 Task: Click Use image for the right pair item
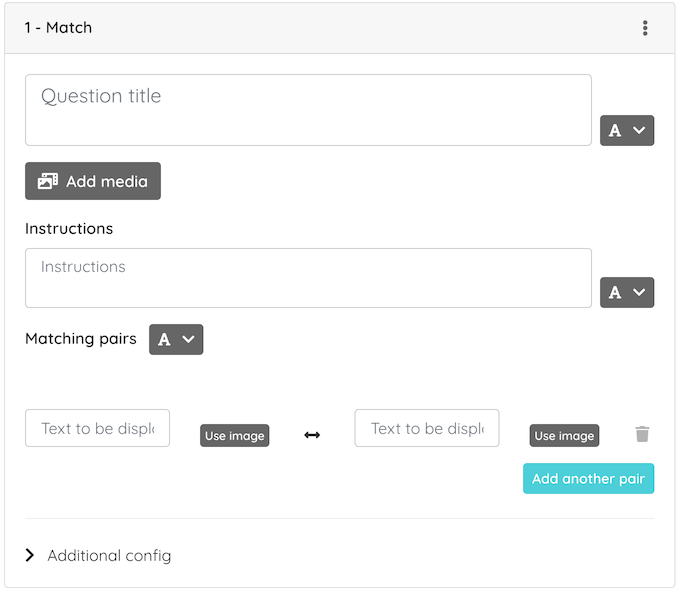point(564,435)
